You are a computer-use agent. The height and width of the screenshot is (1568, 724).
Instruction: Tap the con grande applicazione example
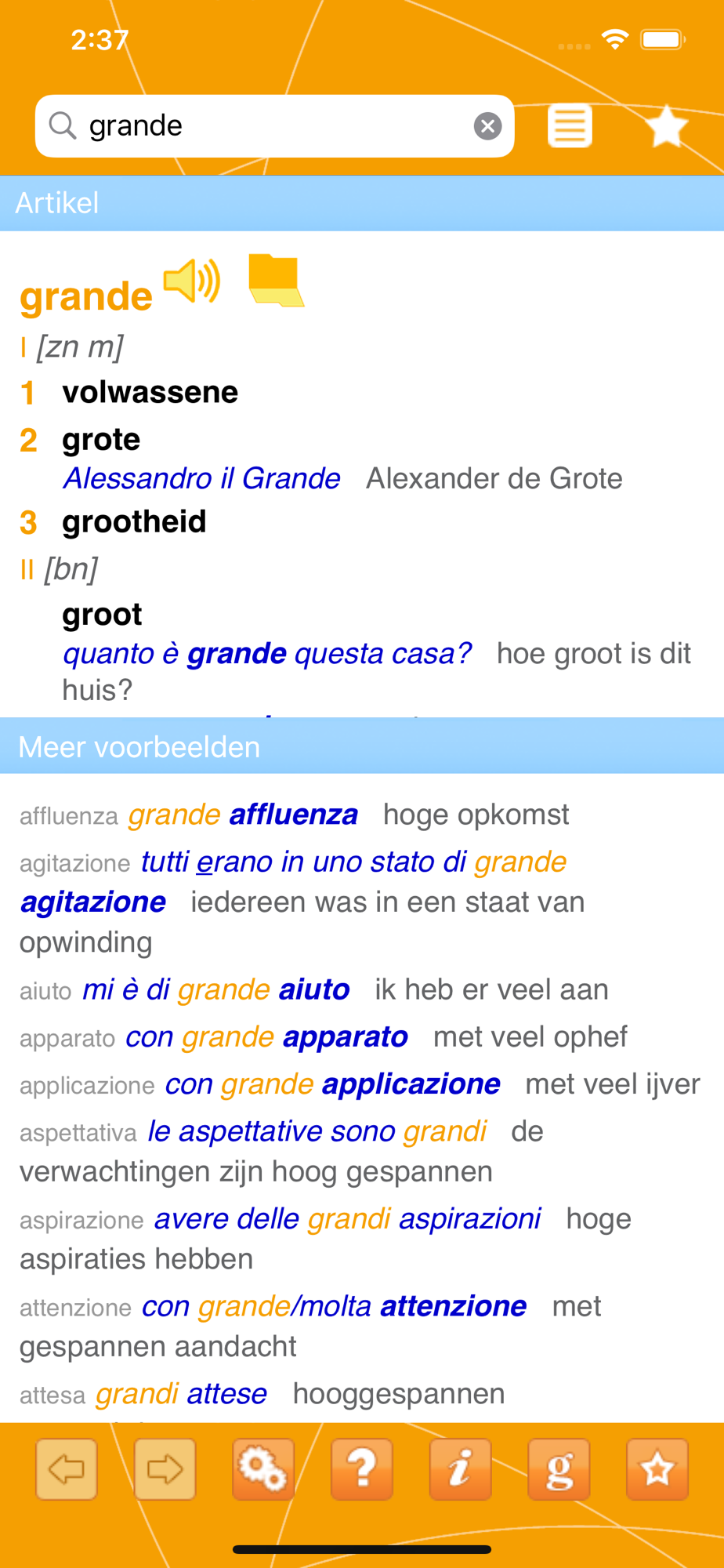coord(333,1084)
